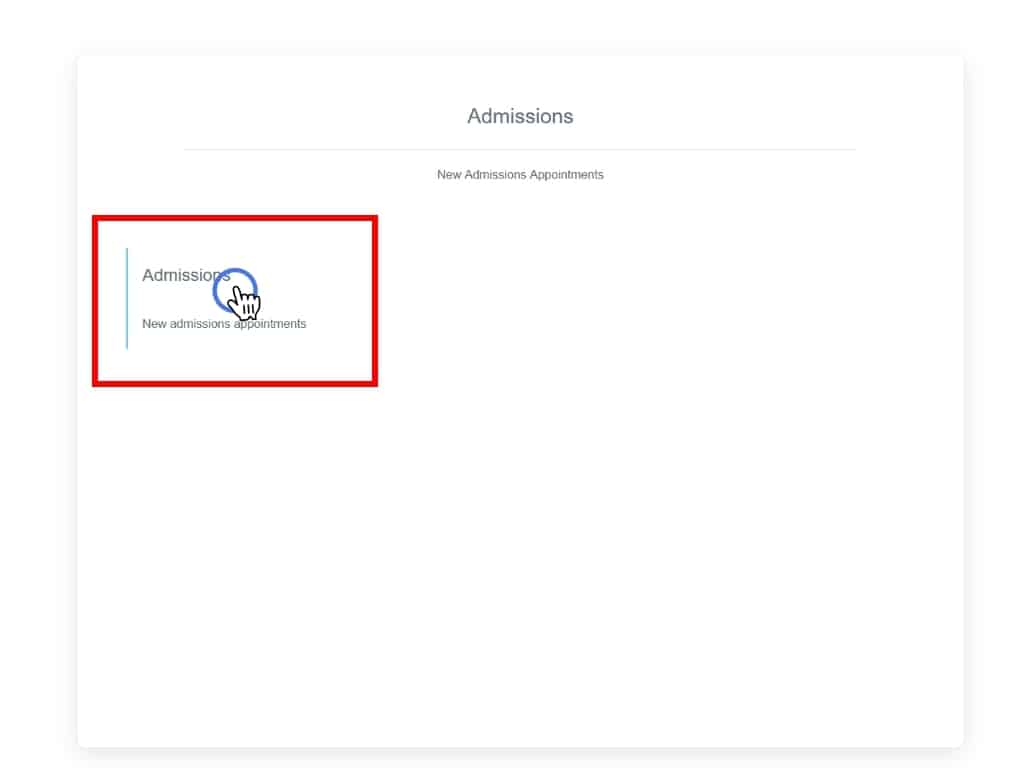Click the 'New Admissions Appointments' subtitle
Screen dimensions: 1024x768
pyautogui.click(x=520, y=175)
